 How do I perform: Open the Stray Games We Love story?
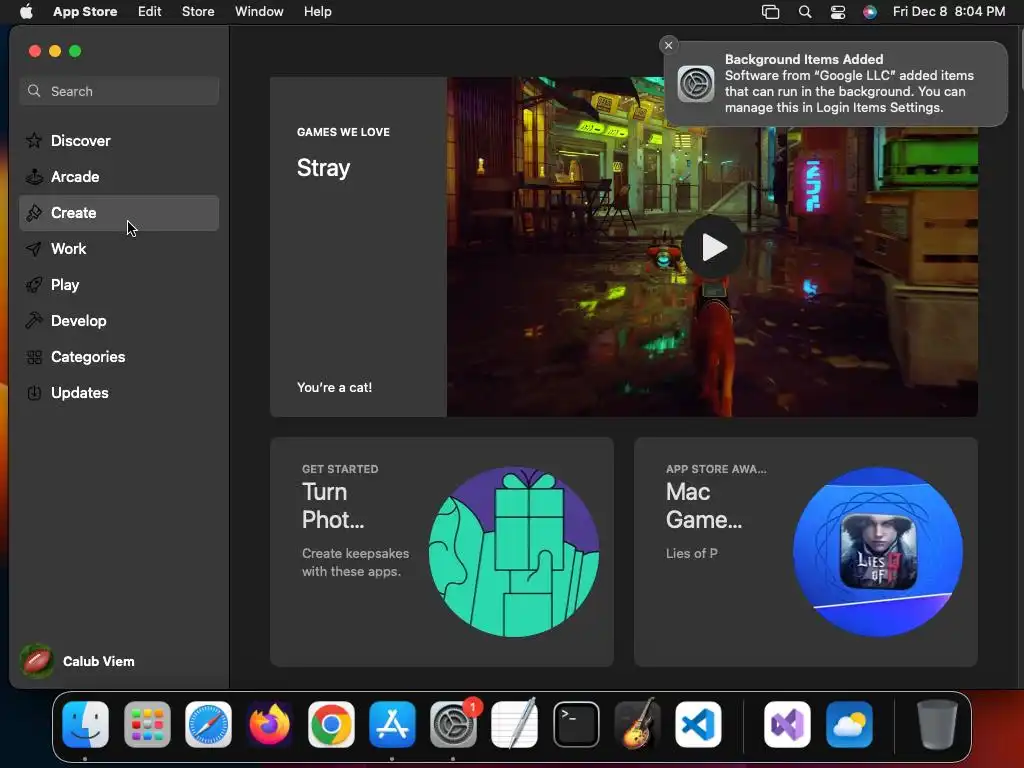point(359,247)
